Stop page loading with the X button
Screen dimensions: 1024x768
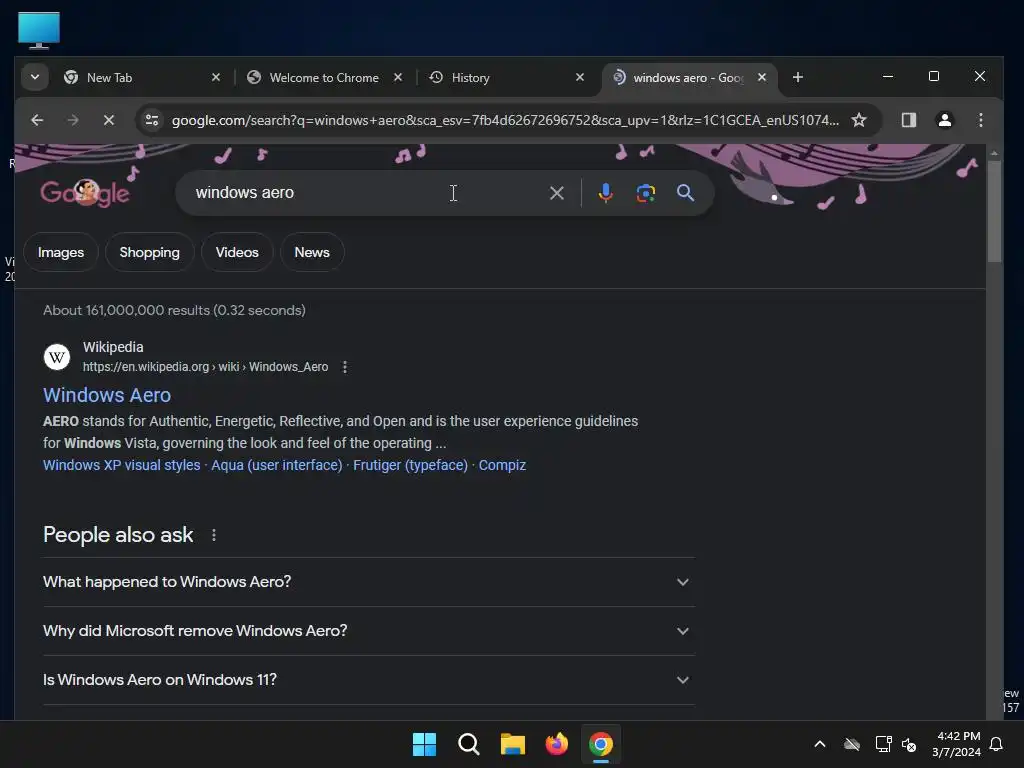[x=109, y=120]
